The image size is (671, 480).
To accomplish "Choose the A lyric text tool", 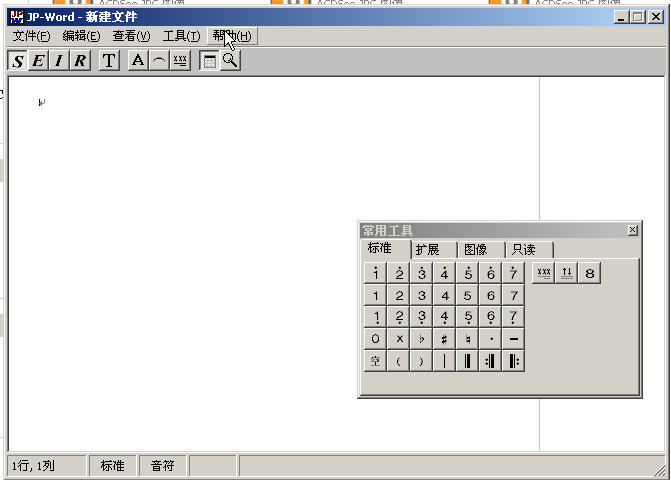I will [x=138, y=61].
